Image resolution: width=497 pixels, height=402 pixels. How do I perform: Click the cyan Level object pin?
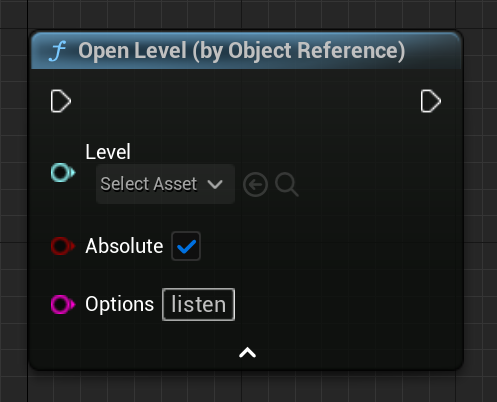click(63, 173)
